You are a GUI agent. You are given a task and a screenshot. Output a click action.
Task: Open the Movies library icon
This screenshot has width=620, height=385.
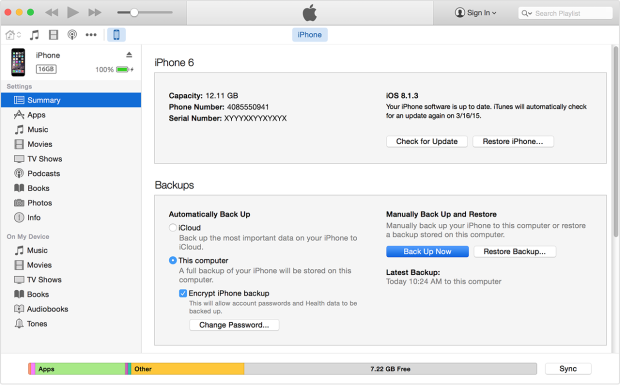(53, 35)
